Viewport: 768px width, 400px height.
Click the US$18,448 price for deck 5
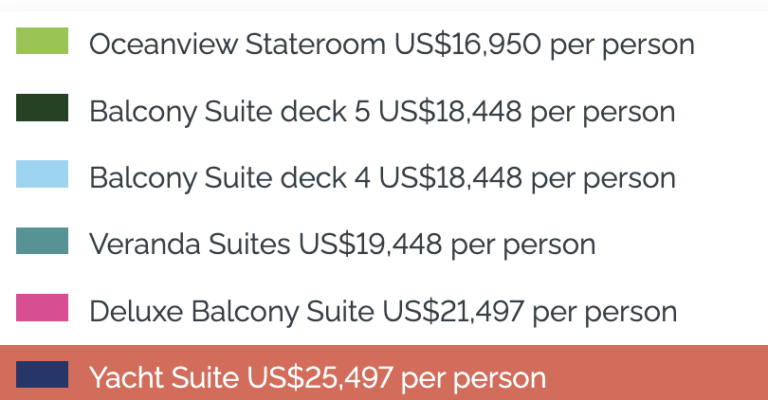click(450, 111)
